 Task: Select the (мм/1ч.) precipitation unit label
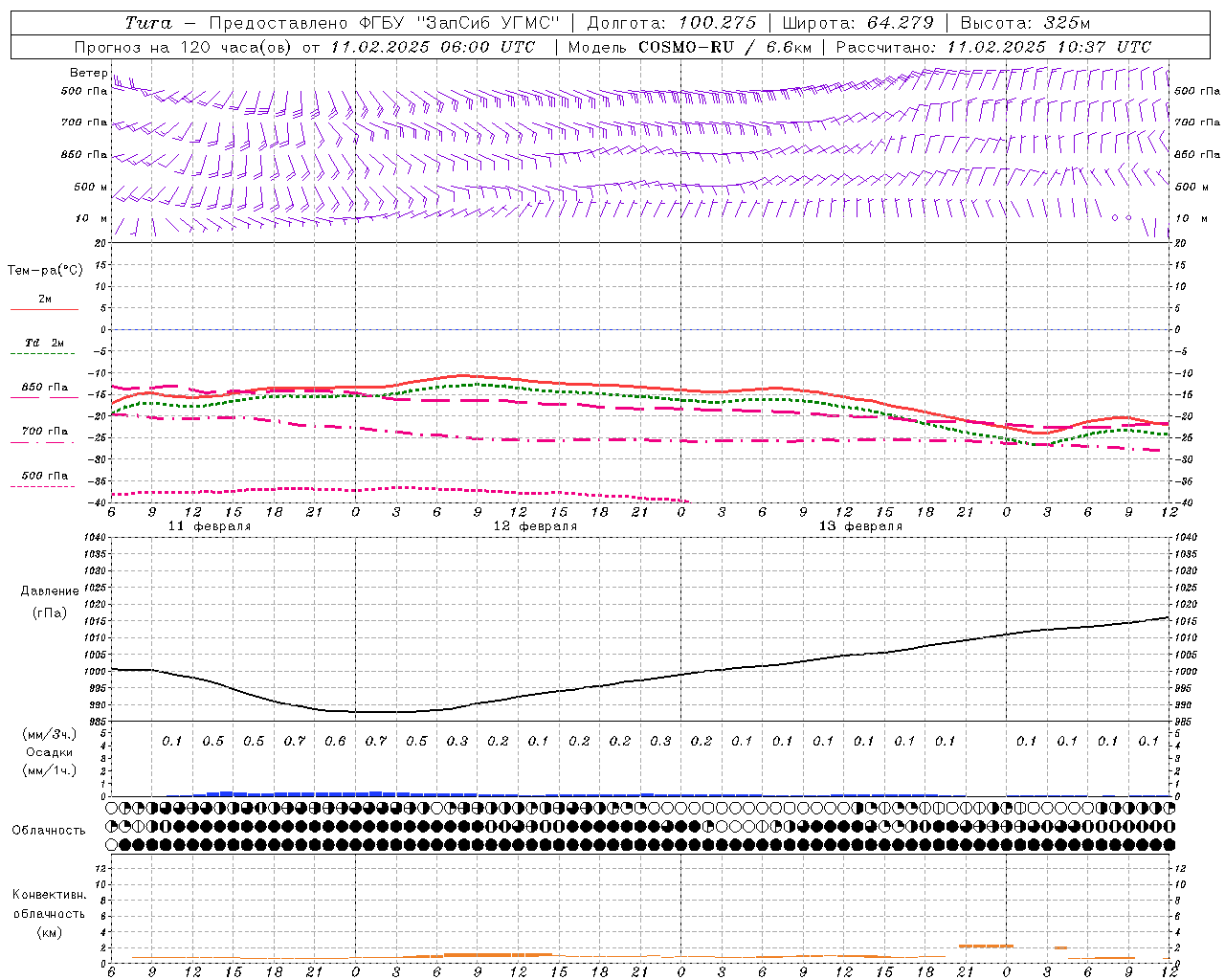click(50, 771)
